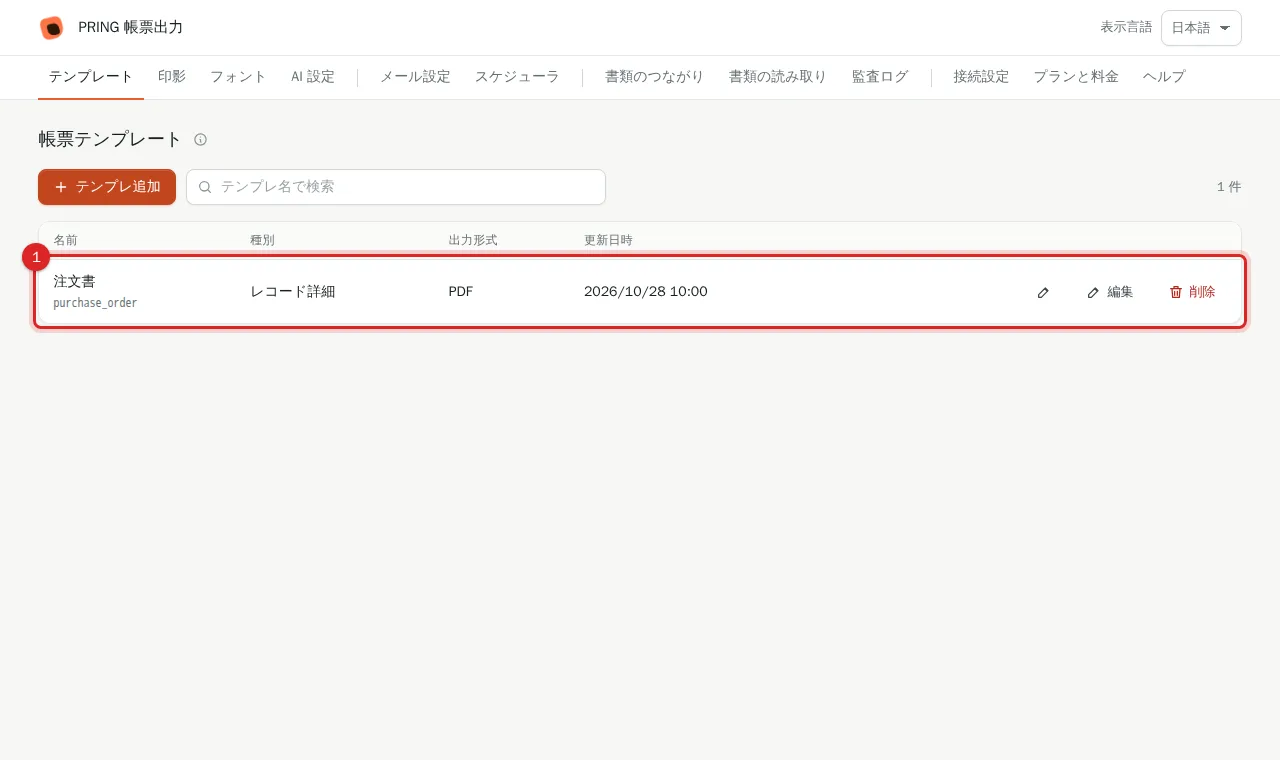Switch to the 印影 tab
The height and width of the screenshot is (760, 1280).
point(172,77)
